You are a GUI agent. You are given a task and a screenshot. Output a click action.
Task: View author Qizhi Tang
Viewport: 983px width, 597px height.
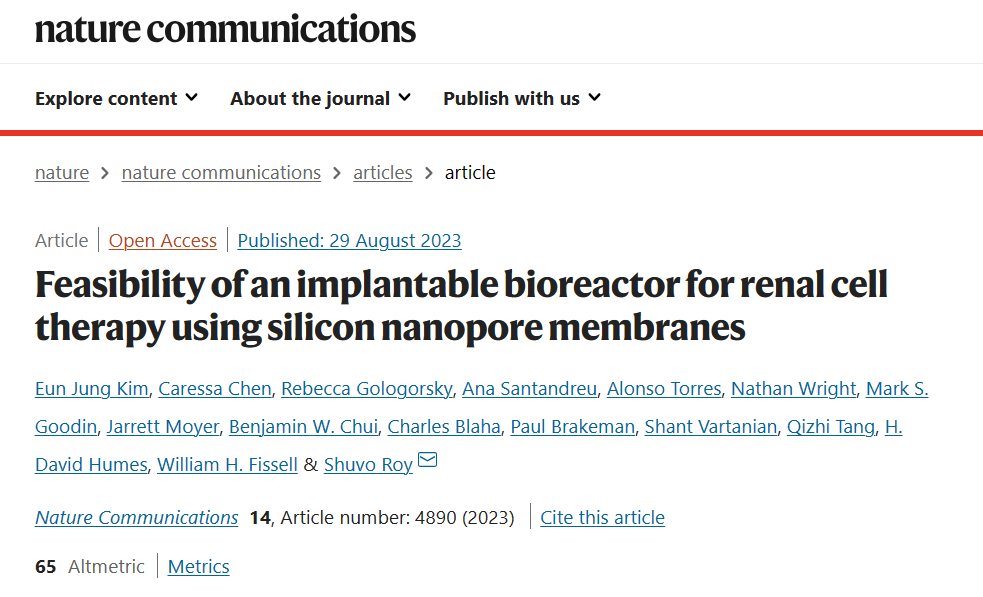pyautogui.click(x=831, y=427)
